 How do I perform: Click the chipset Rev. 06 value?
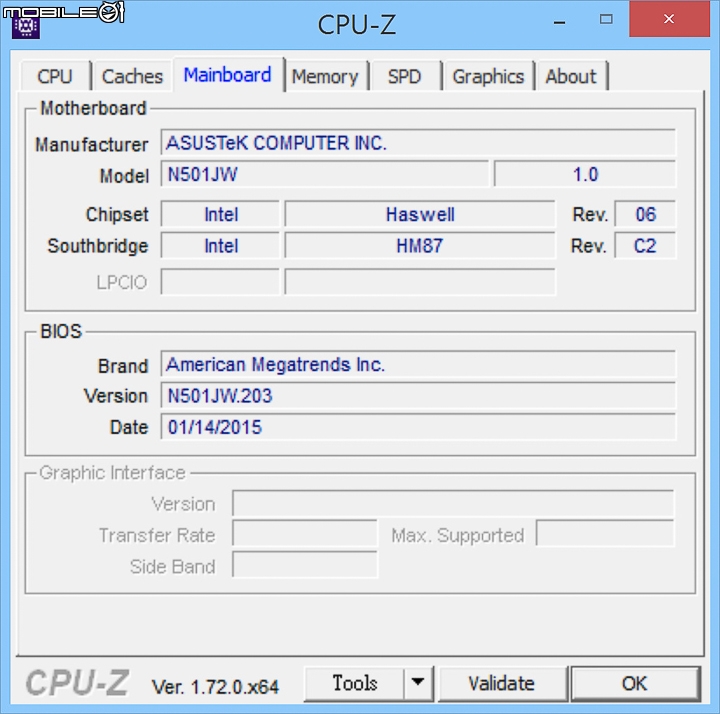tap(645, 214)
